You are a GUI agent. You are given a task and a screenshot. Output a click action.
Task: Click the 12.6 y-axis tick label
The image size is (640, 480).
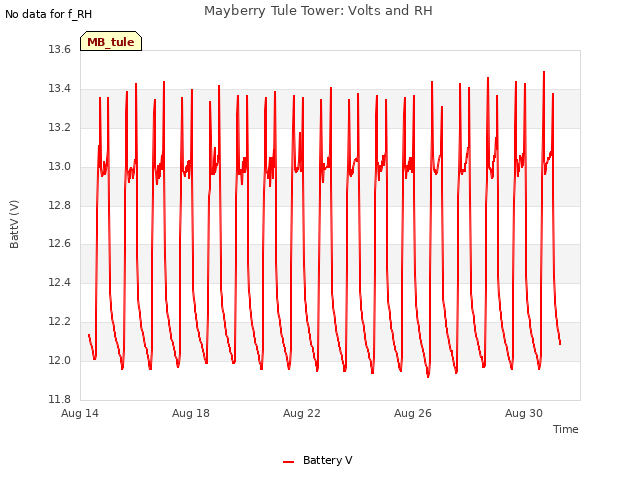60,244
